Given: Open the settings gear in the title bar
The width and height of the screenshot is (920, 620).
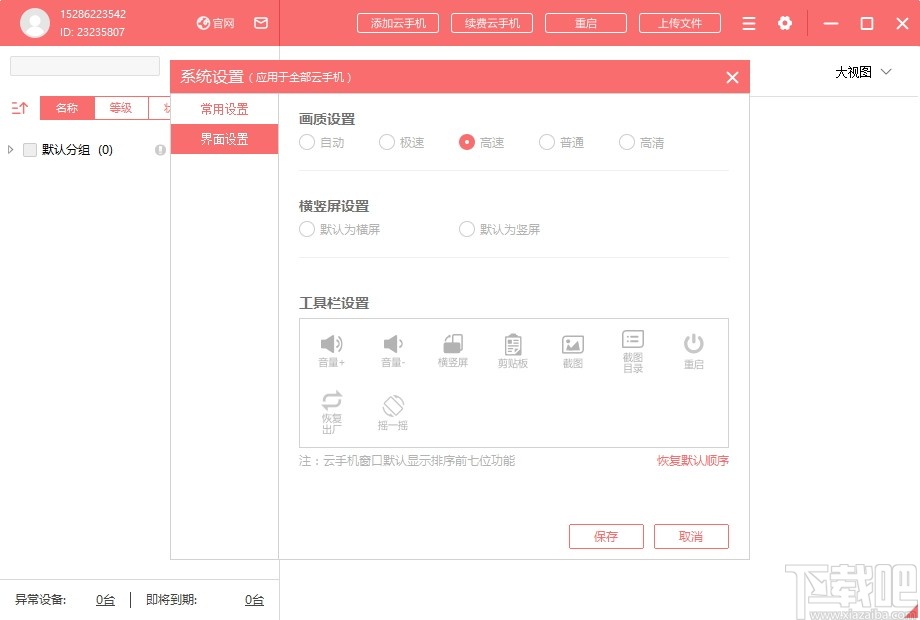Looking at the screenshot, I should point(785,23).
